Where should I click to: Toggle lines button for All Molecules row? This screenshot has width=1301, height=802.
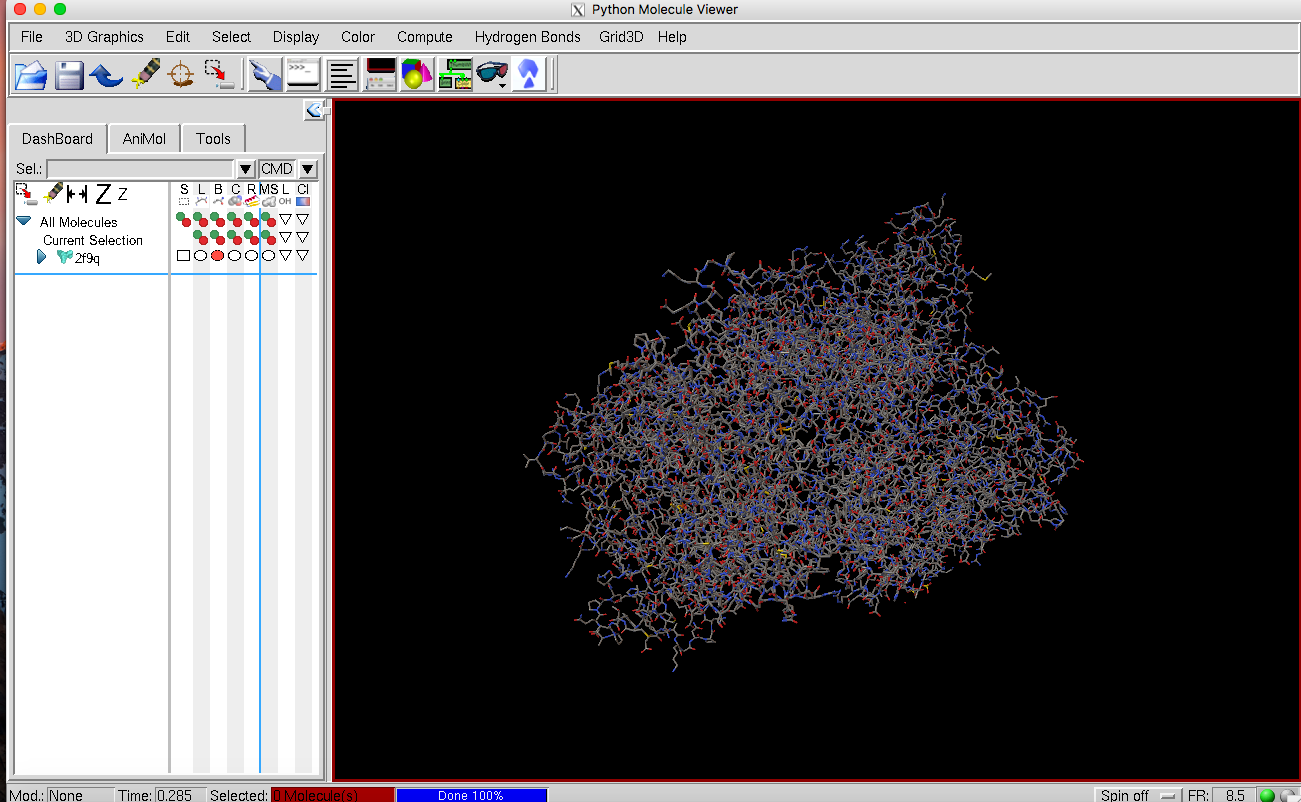point(200,220)
